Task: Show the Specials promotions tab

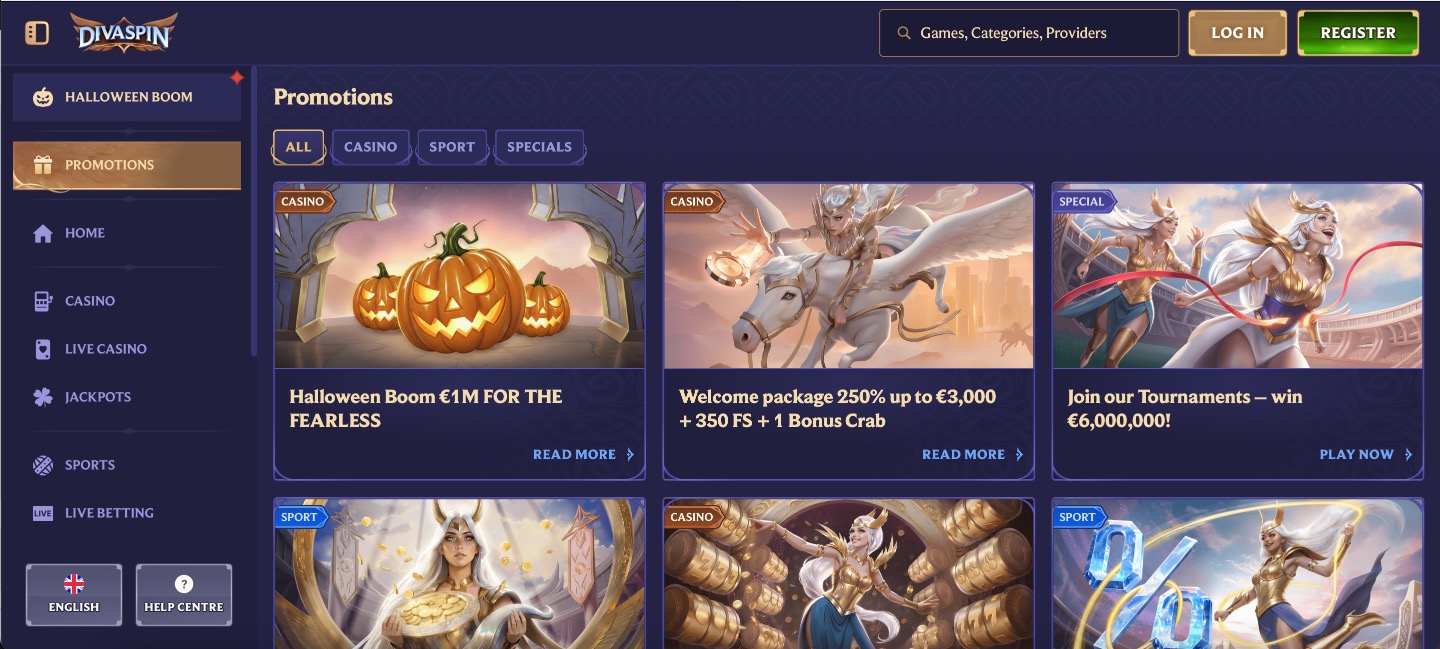Action: click(x=540, y=147)
